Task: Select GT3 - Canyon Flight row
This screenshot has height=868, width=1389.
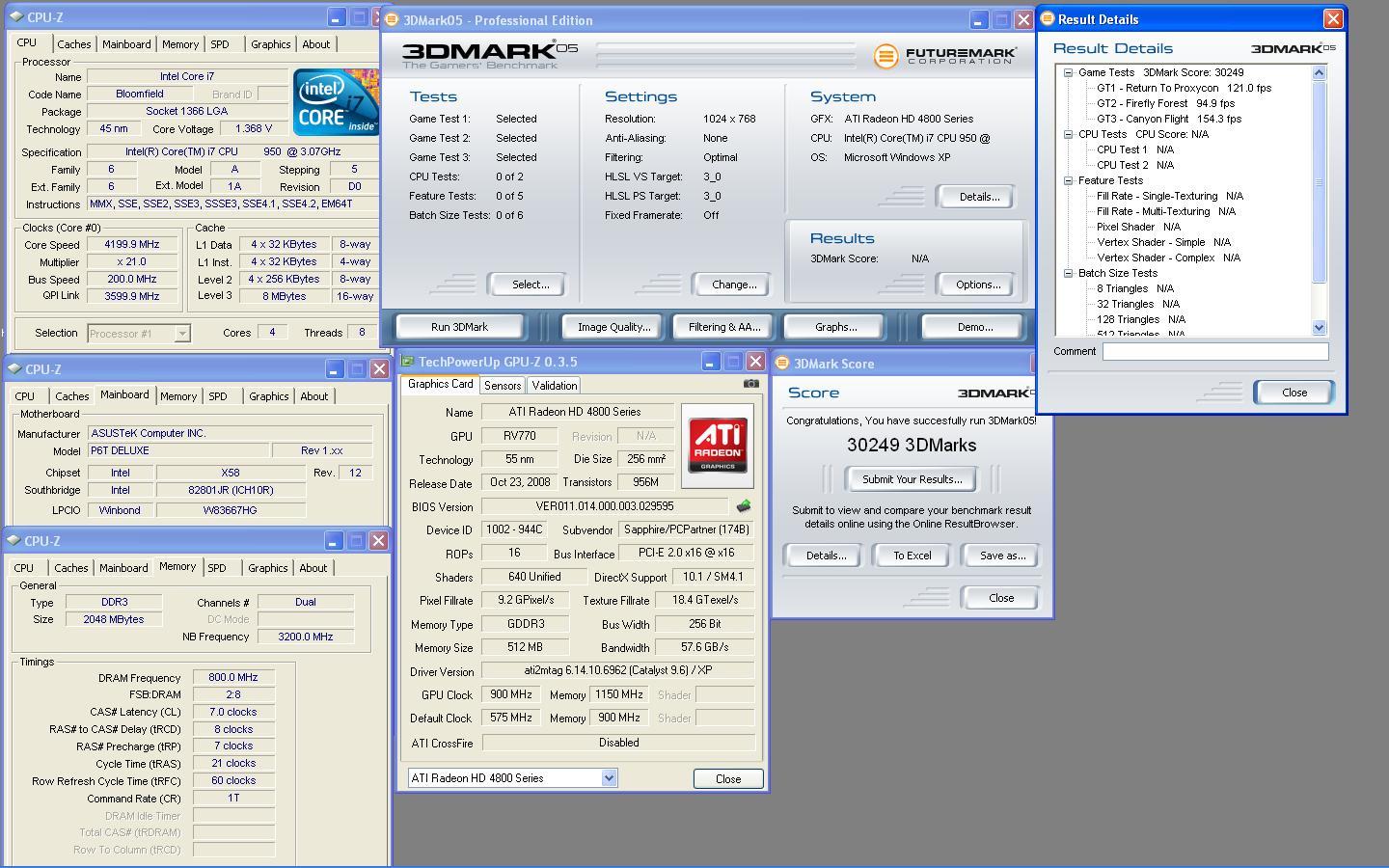Action: 1168,119
